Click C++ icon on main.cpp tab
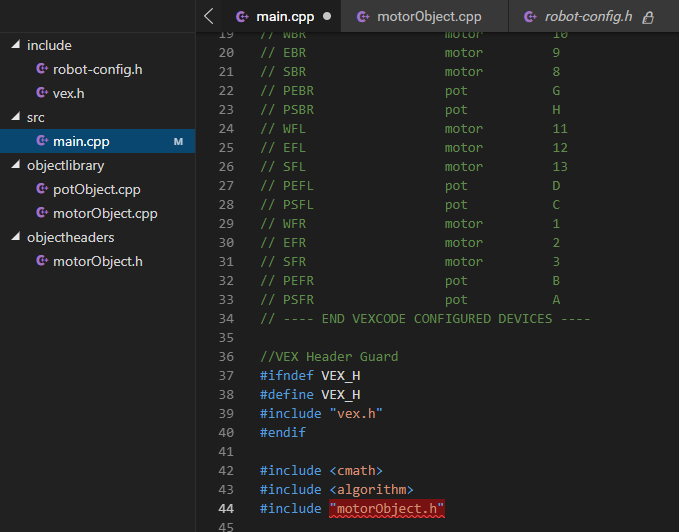 click(242, 16)
